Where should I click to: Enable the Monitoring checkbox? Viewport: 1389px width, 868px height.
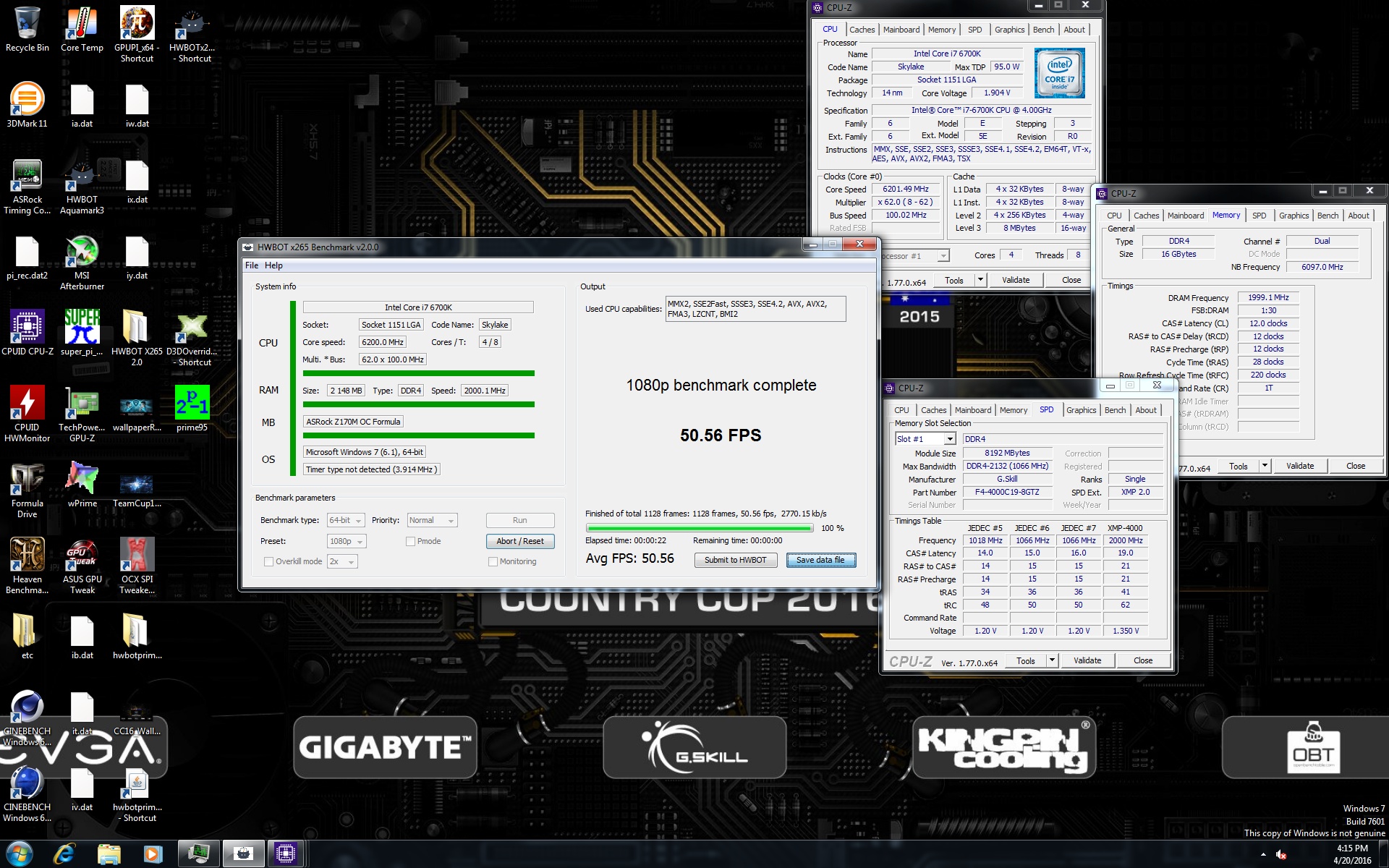coord(493,561)
